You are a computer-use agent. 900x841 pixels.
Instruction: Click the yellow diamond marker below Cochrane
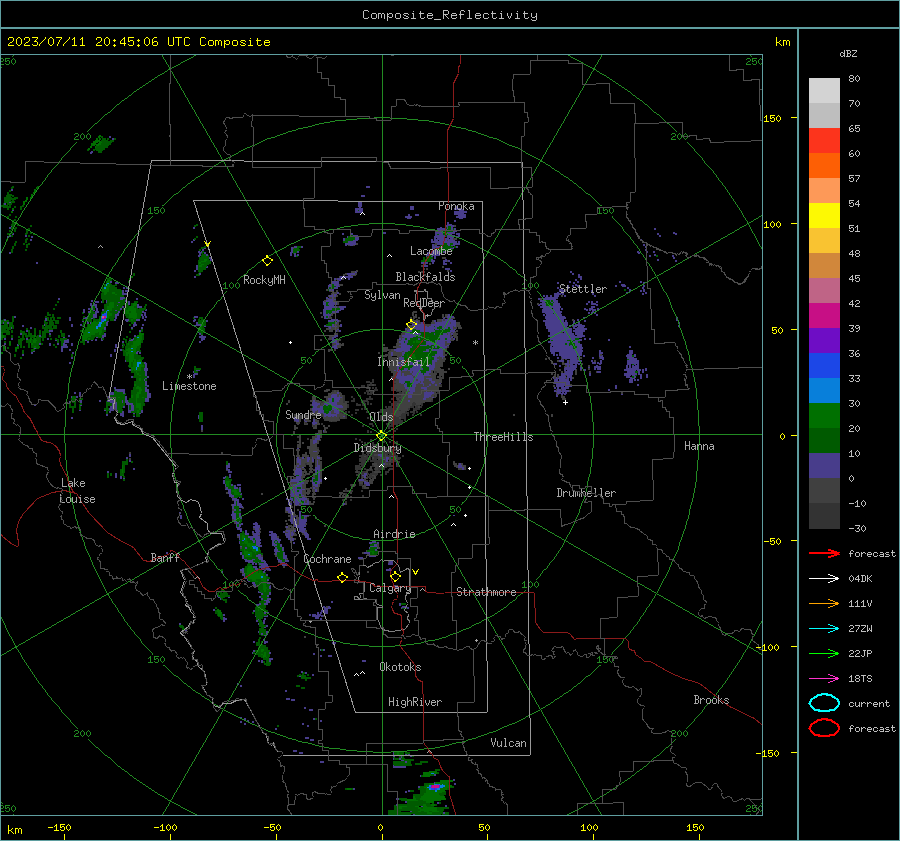(342, 577)
